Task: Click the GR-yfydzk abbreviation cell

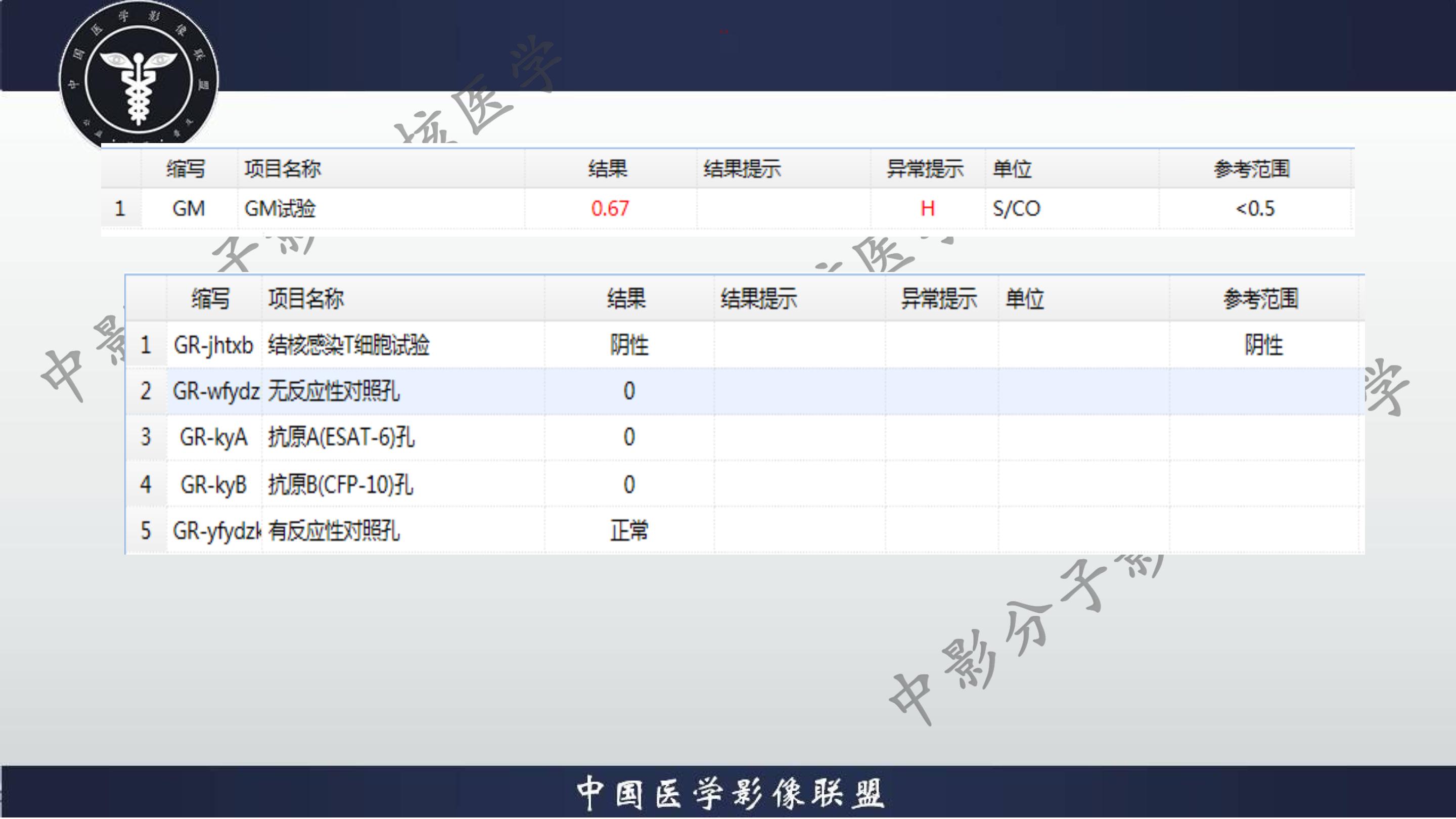Action: pos(216,531)
